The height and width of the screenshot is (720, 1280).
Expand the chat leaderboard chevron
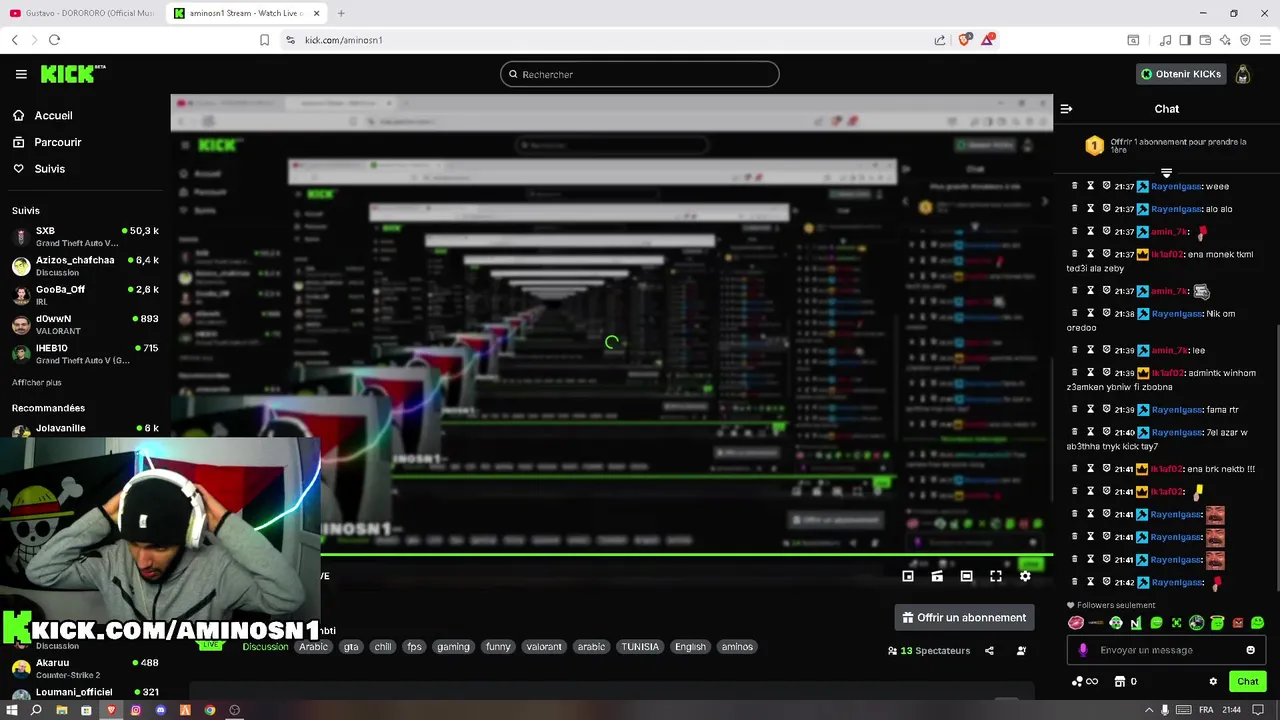1166,173
